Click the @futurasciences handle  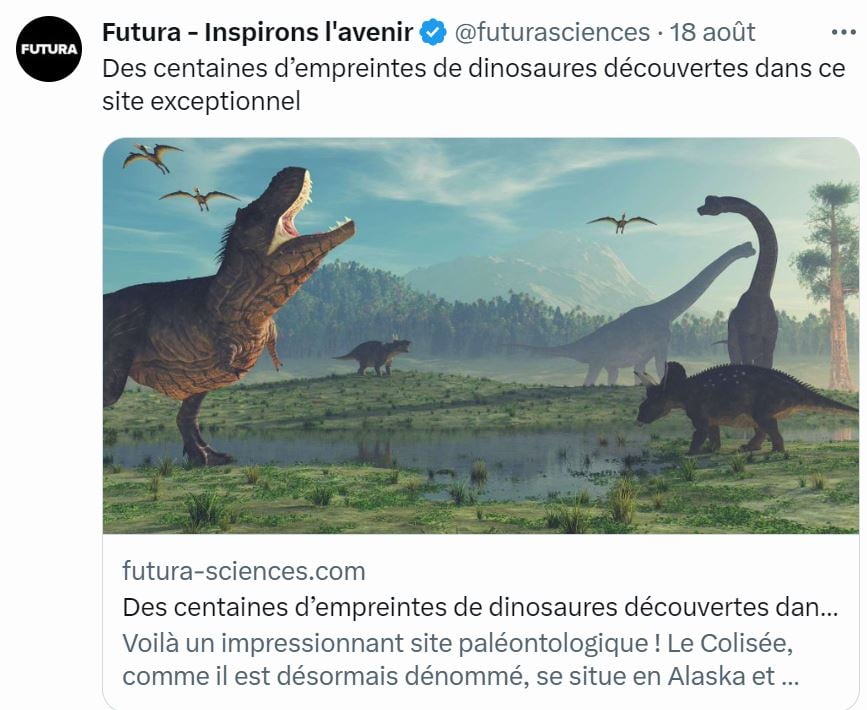tap(552, 33)
